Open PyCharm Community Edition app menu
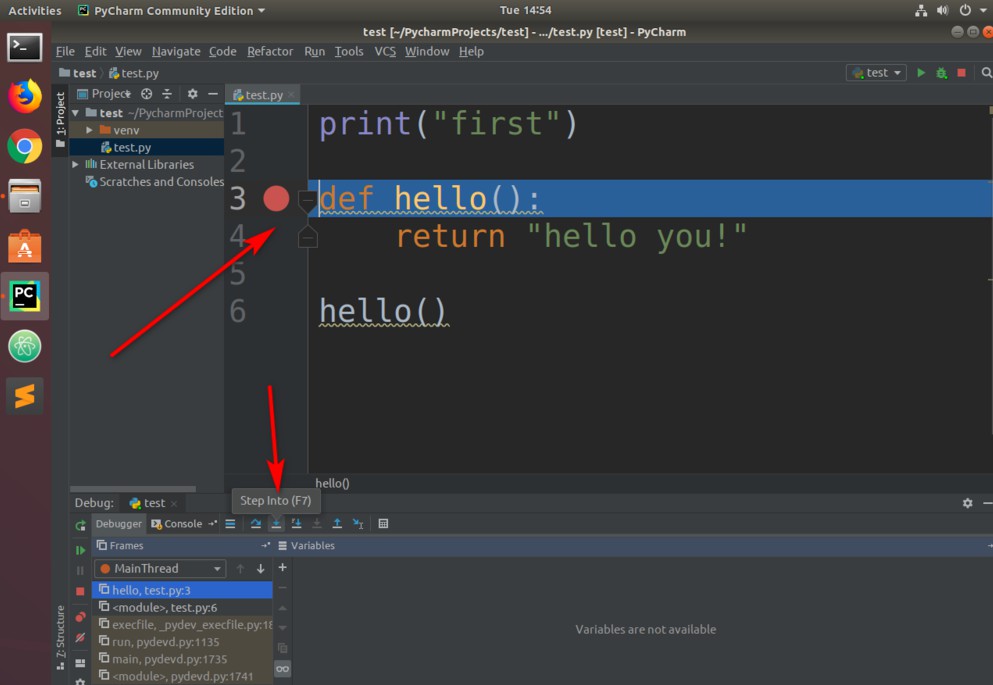This screenshot has width=993, height=685. [172, 10]
